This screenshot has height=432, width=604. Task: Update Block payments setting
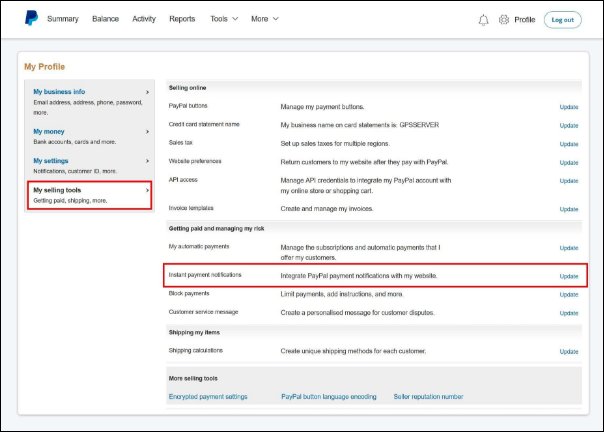569,294
